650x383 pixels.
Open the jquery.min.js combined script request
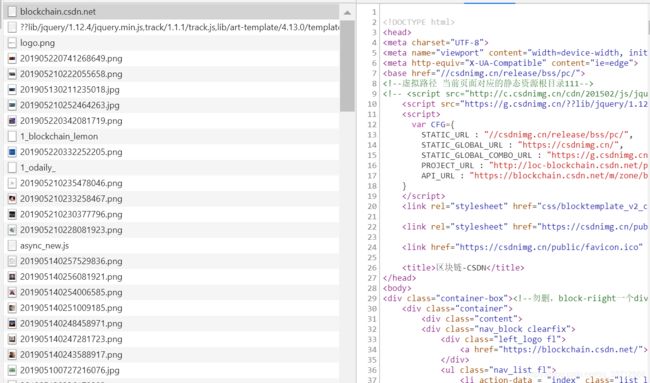[171, 27]
